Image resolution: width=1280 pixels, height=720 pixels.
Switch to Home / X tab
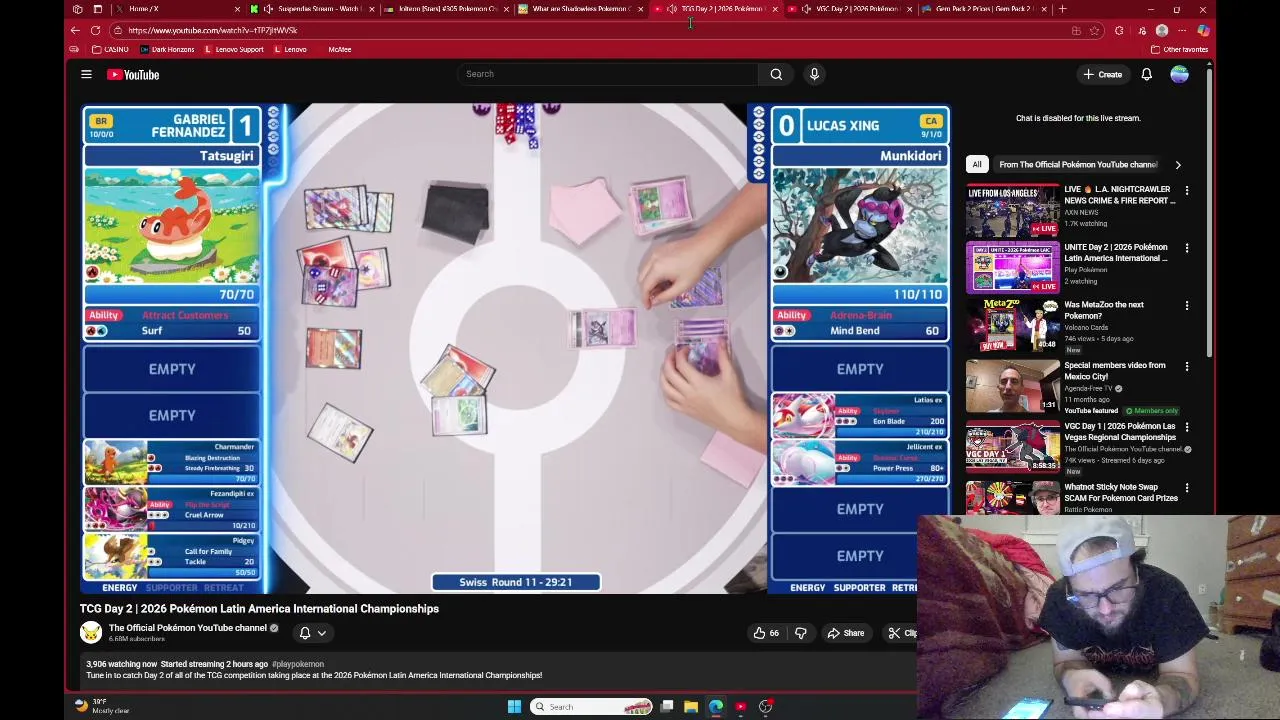coord(180,9)
